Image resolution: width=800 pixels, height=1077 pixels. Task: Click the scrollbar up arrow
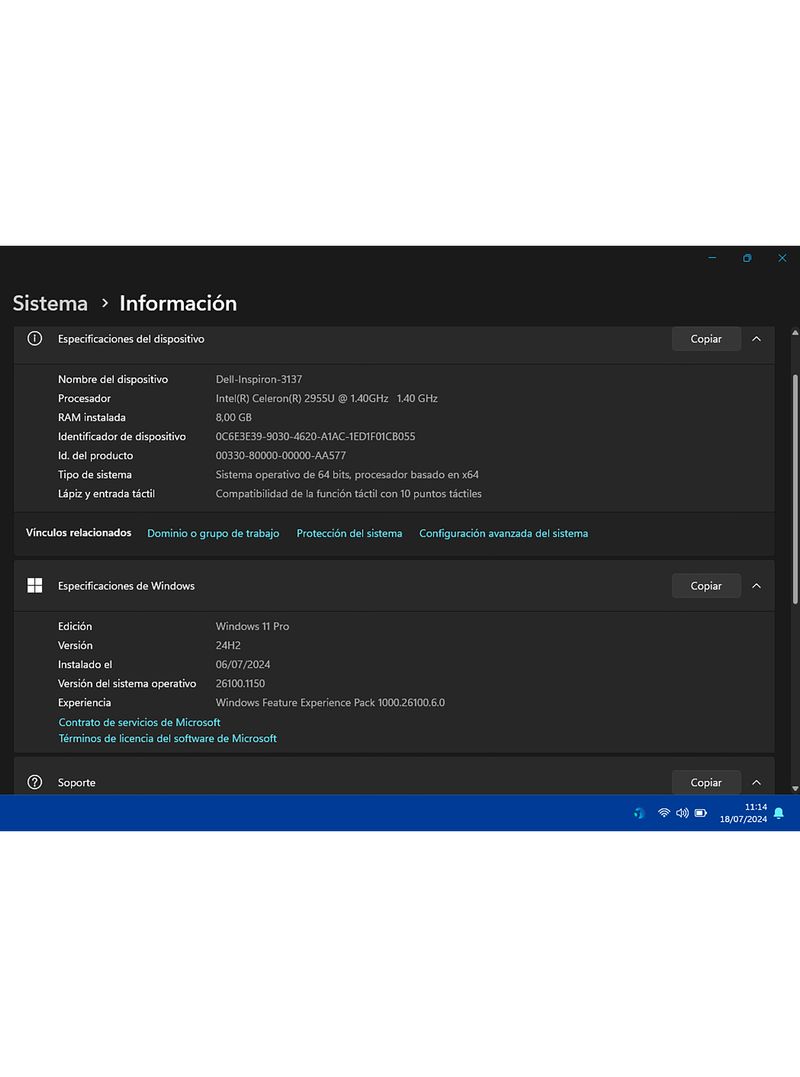[x=795, y=332]
